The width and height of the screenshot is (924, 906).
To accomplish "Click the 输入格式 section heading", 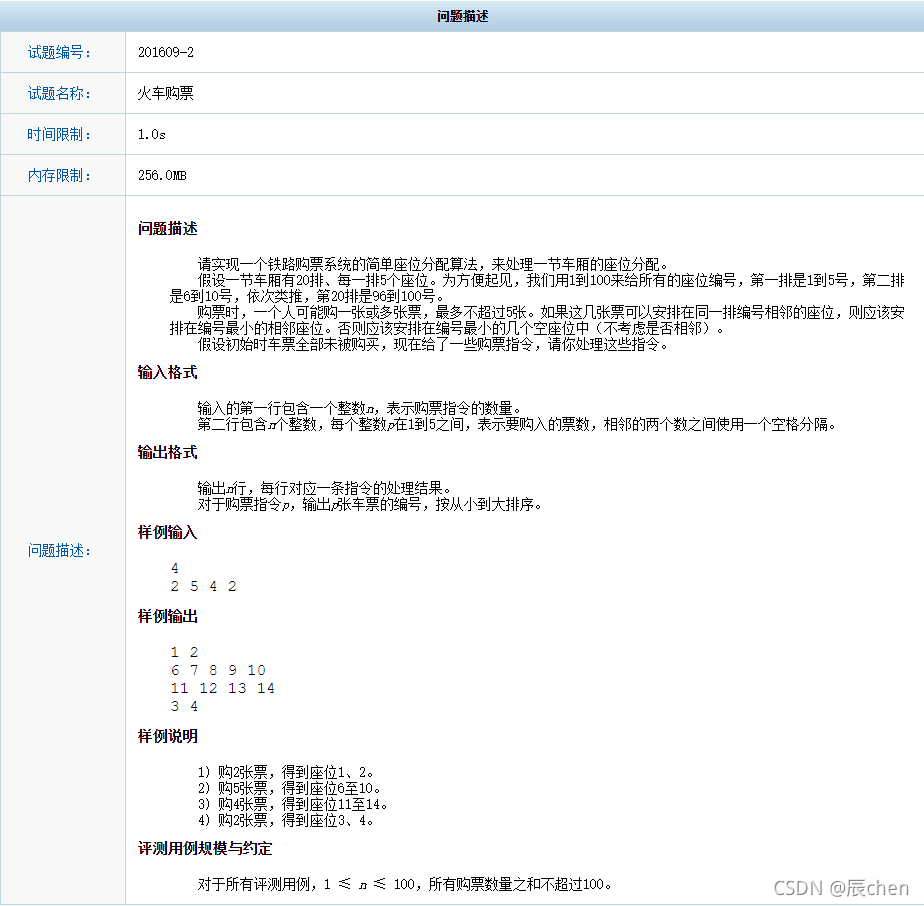I will point(166,373).
